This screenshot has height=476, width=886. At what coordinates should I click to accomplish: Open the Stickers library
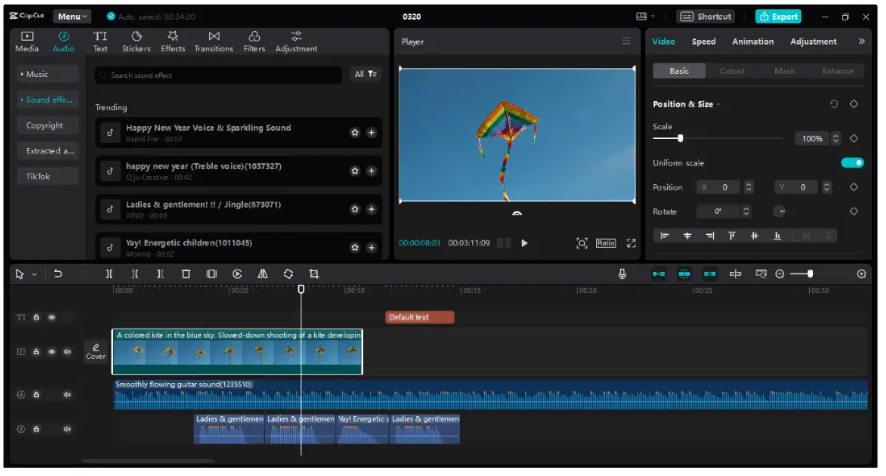click(136, 42)
